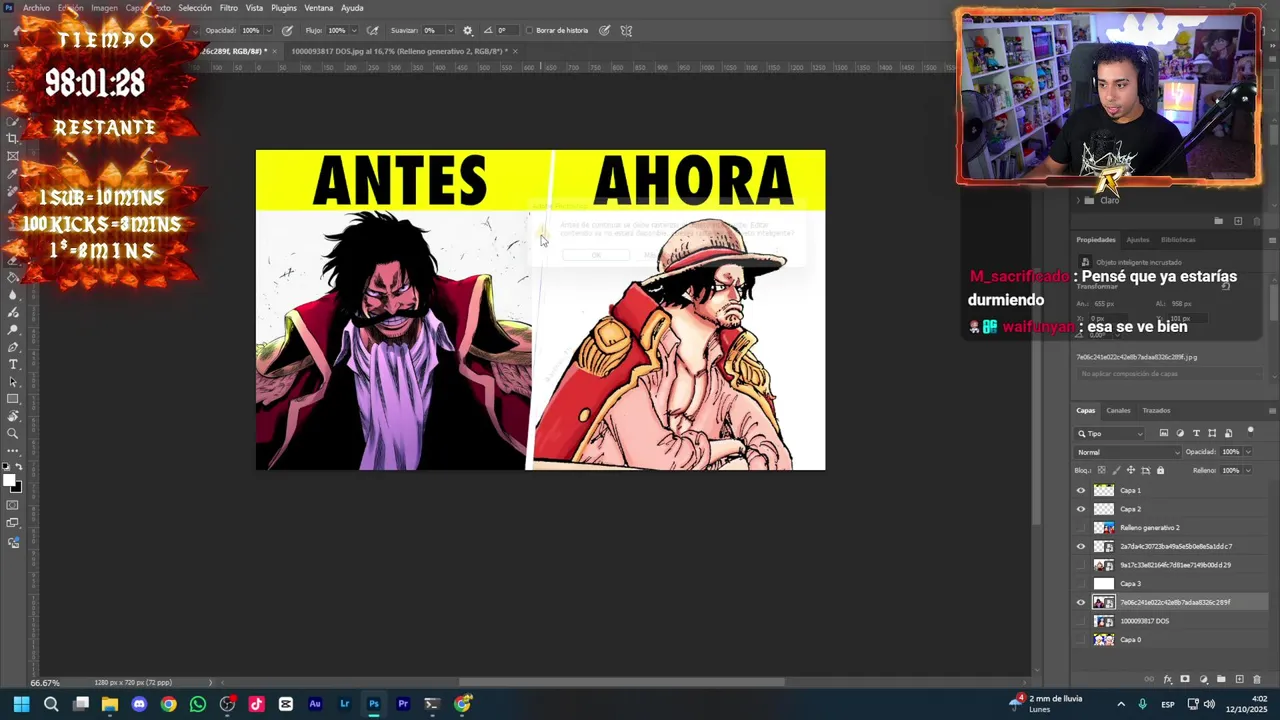
Task: Show 1000093817 DOS layer
Action: pyautogui.click(x=1080, y=621)
